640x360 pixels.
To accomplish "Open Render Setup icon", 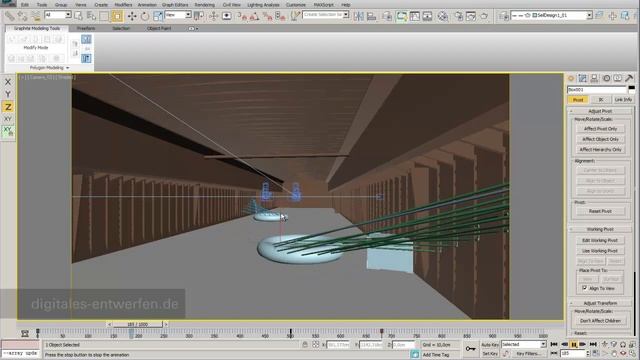I will 459,16.
